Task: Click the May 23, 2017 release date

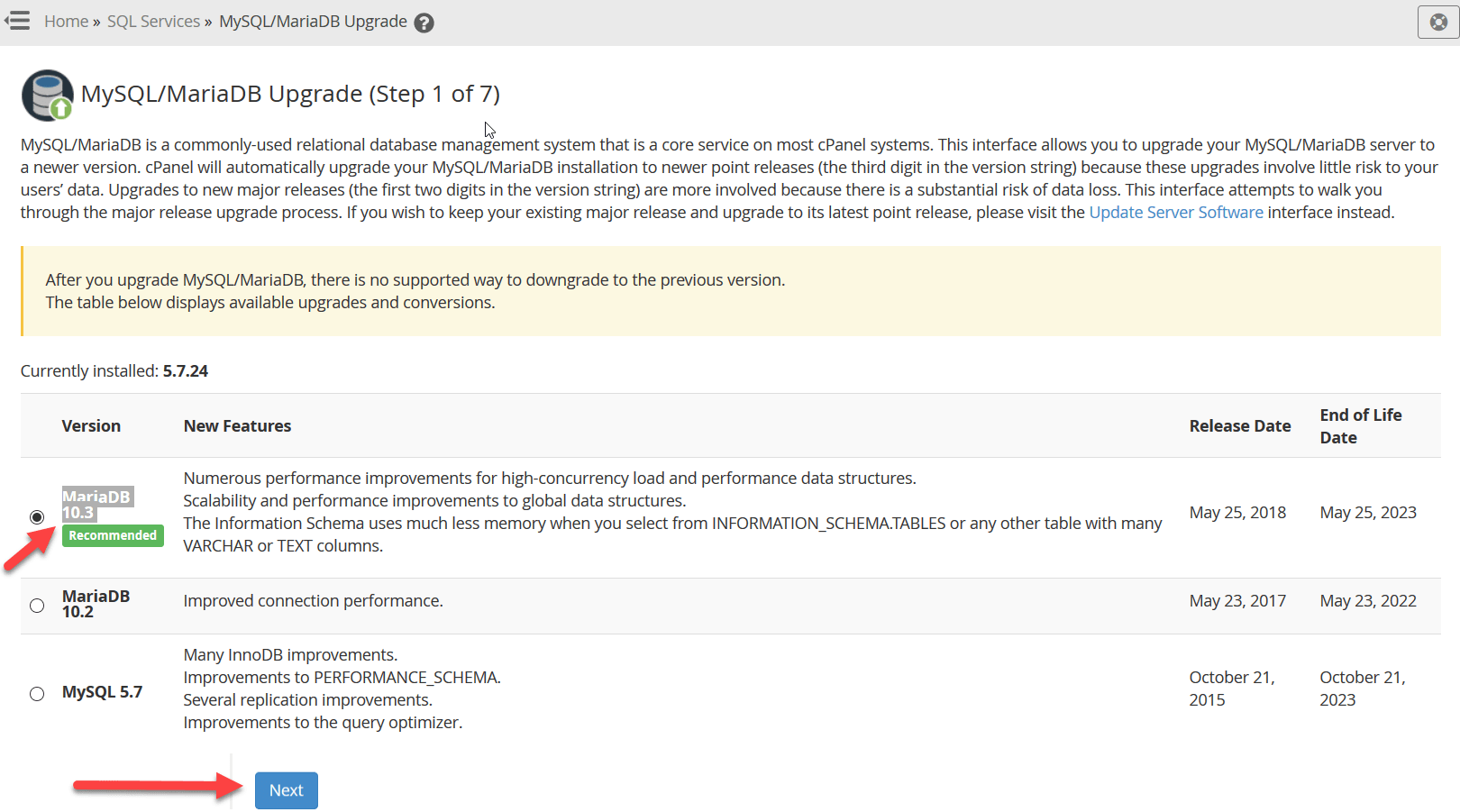Action: coord(1237,601)
